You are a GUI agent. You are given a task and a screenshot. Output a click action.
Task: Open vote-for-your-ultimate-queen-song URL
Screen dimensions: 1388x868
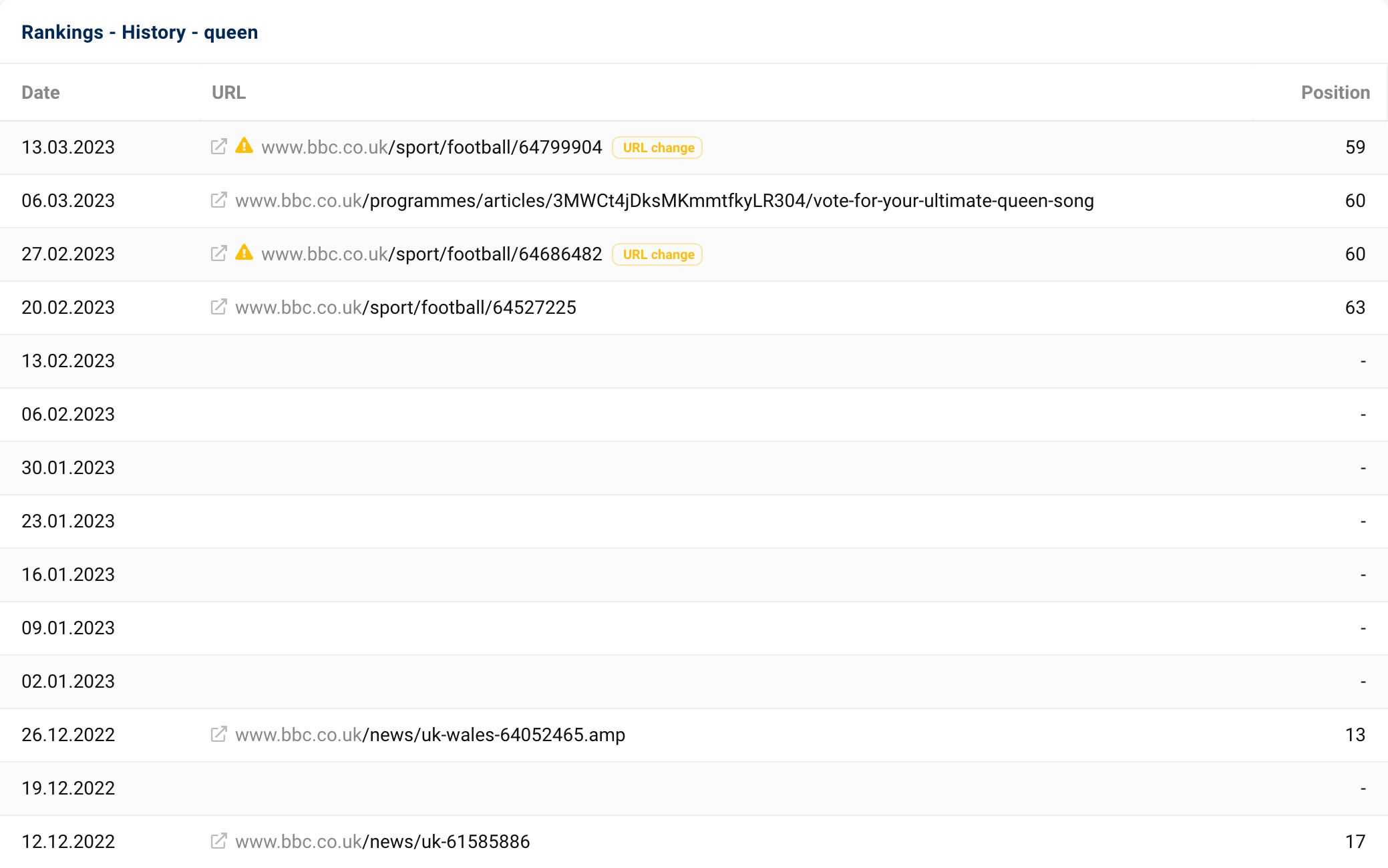(x=665, y=201)
